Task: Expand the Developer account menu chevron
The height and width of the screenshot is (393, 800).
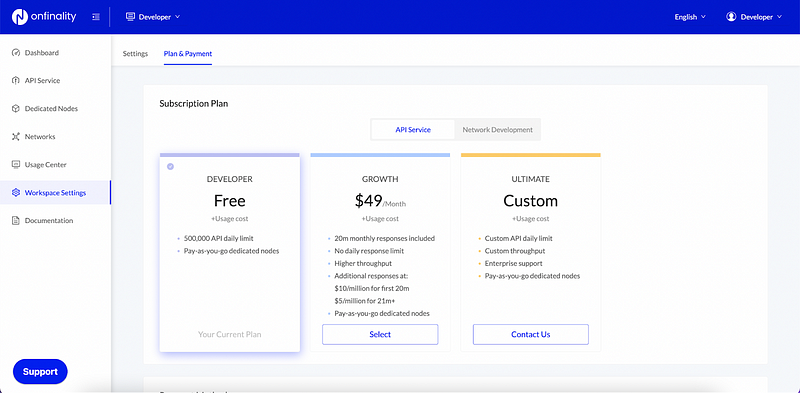Action: pos(779,17)
